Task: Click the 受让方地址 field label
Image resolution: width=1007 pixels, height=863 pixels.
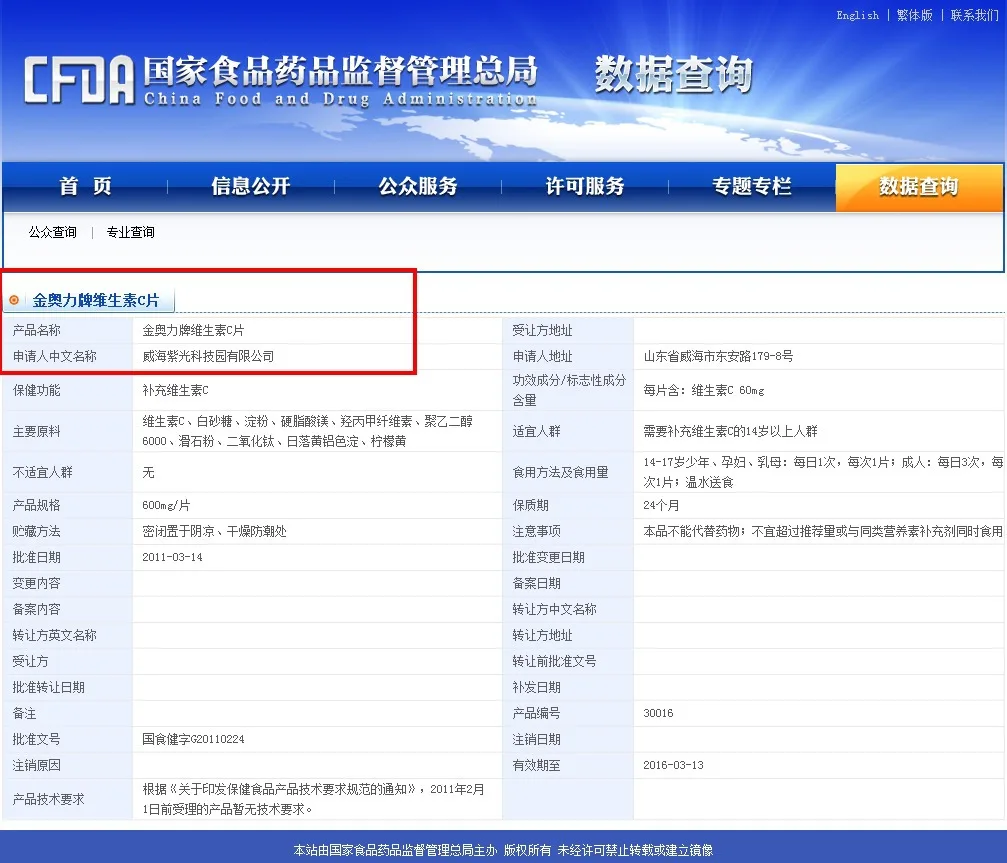Action: tap(542, 330)
